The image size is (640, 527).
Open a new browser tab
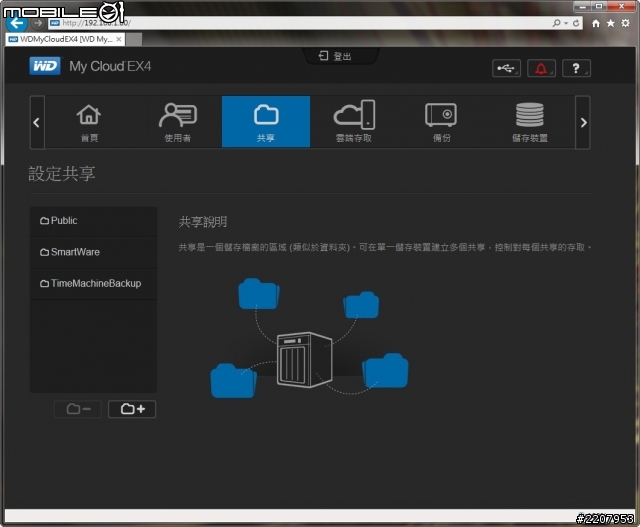(134, 40)
